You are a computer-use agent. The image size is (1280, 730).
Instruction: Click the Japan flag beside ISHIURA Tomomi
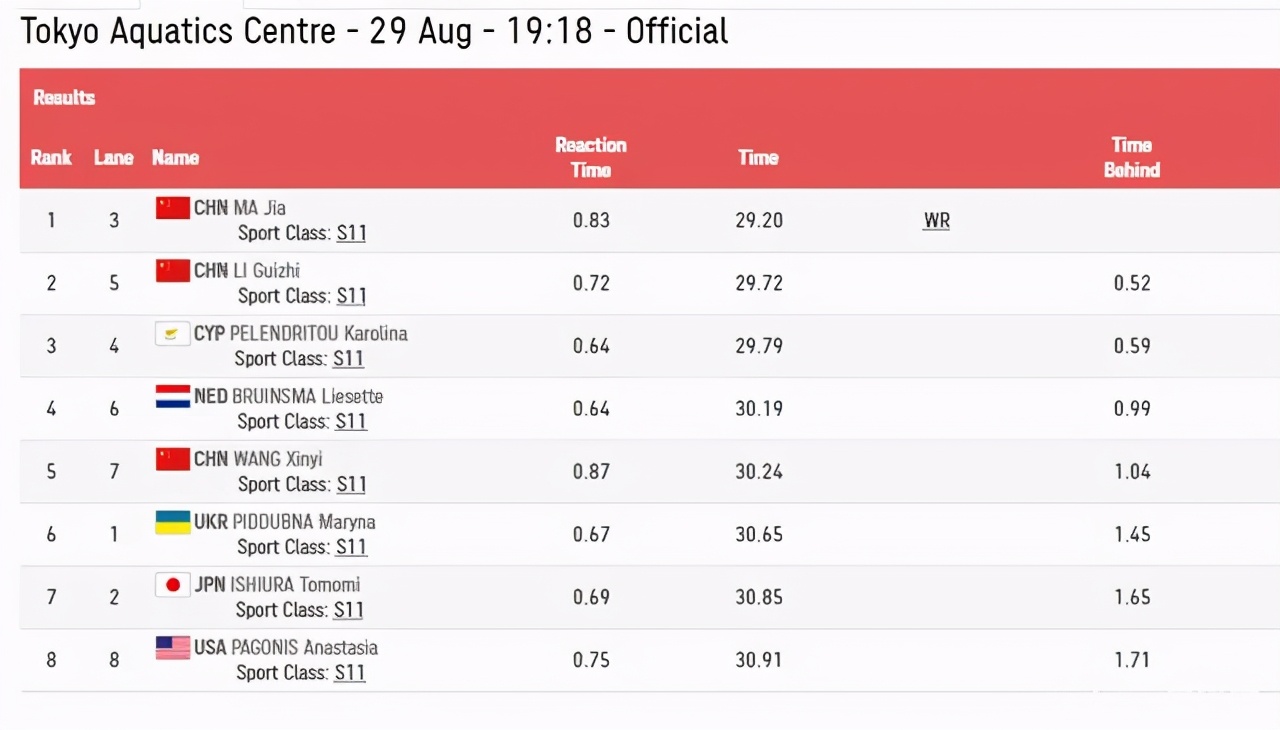[172, 585]
